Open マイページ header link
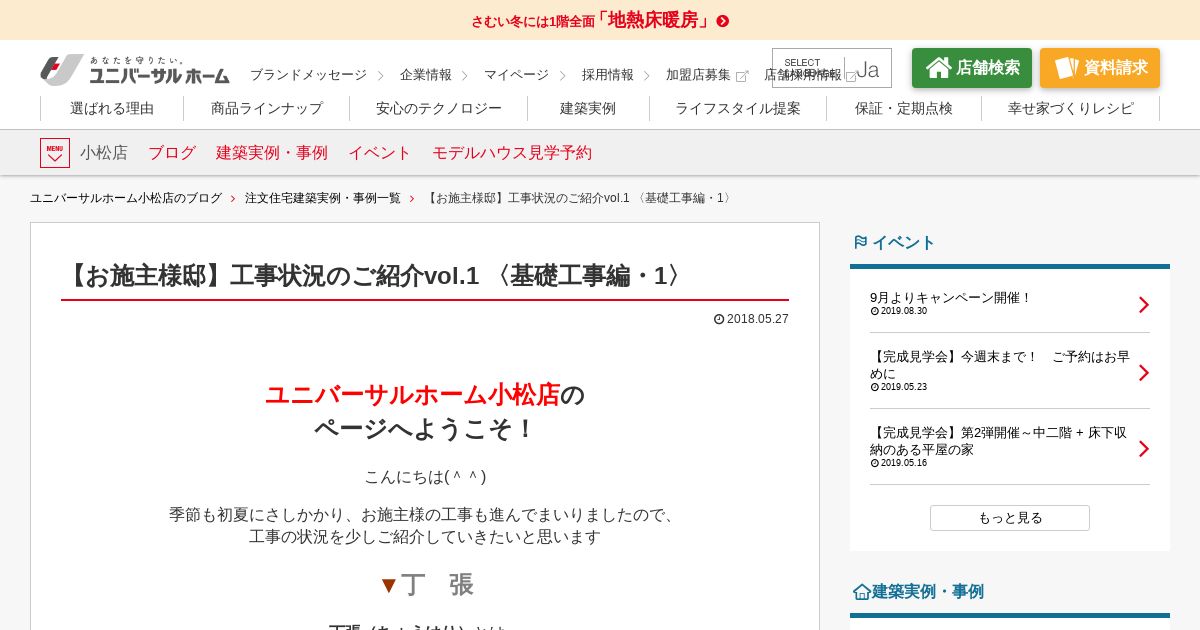 tap(516, 75)
